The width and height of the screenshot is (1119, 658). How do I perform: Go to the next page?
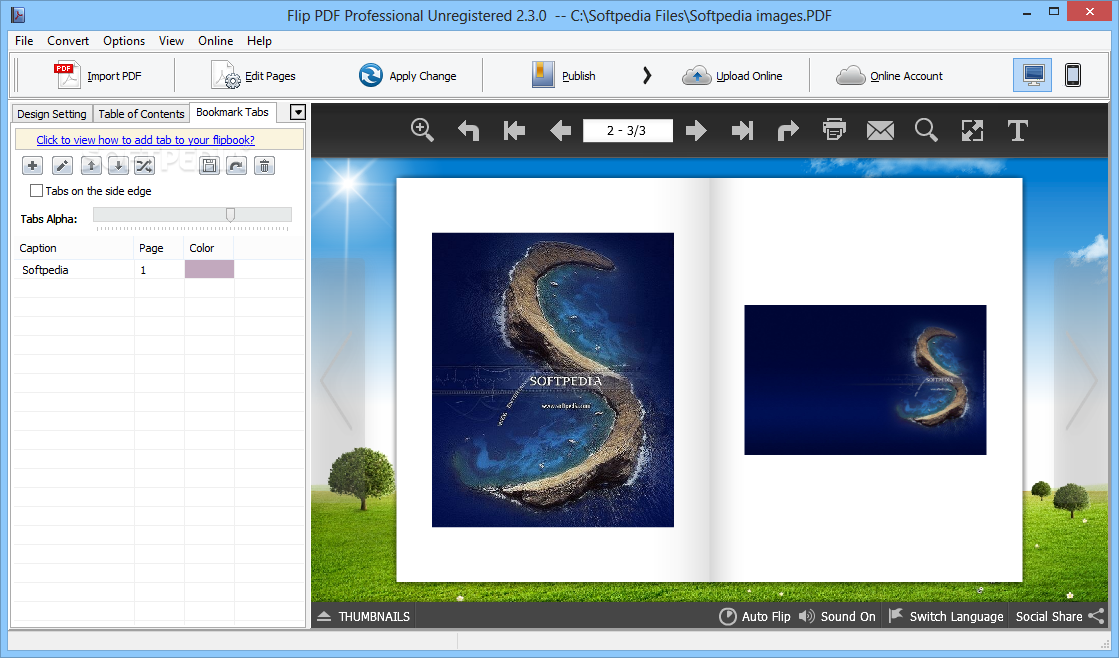pos(696,131)
